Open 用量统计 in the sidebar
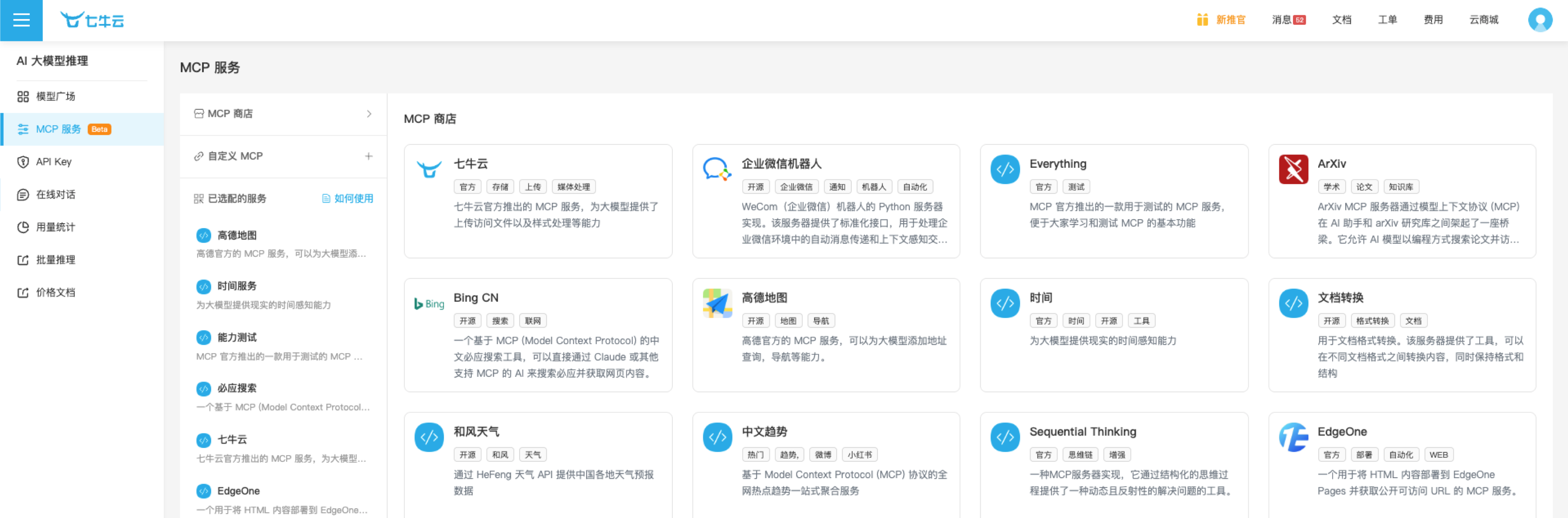The height and width of the screenshot is (518, 1568). (x=82, y=227)
